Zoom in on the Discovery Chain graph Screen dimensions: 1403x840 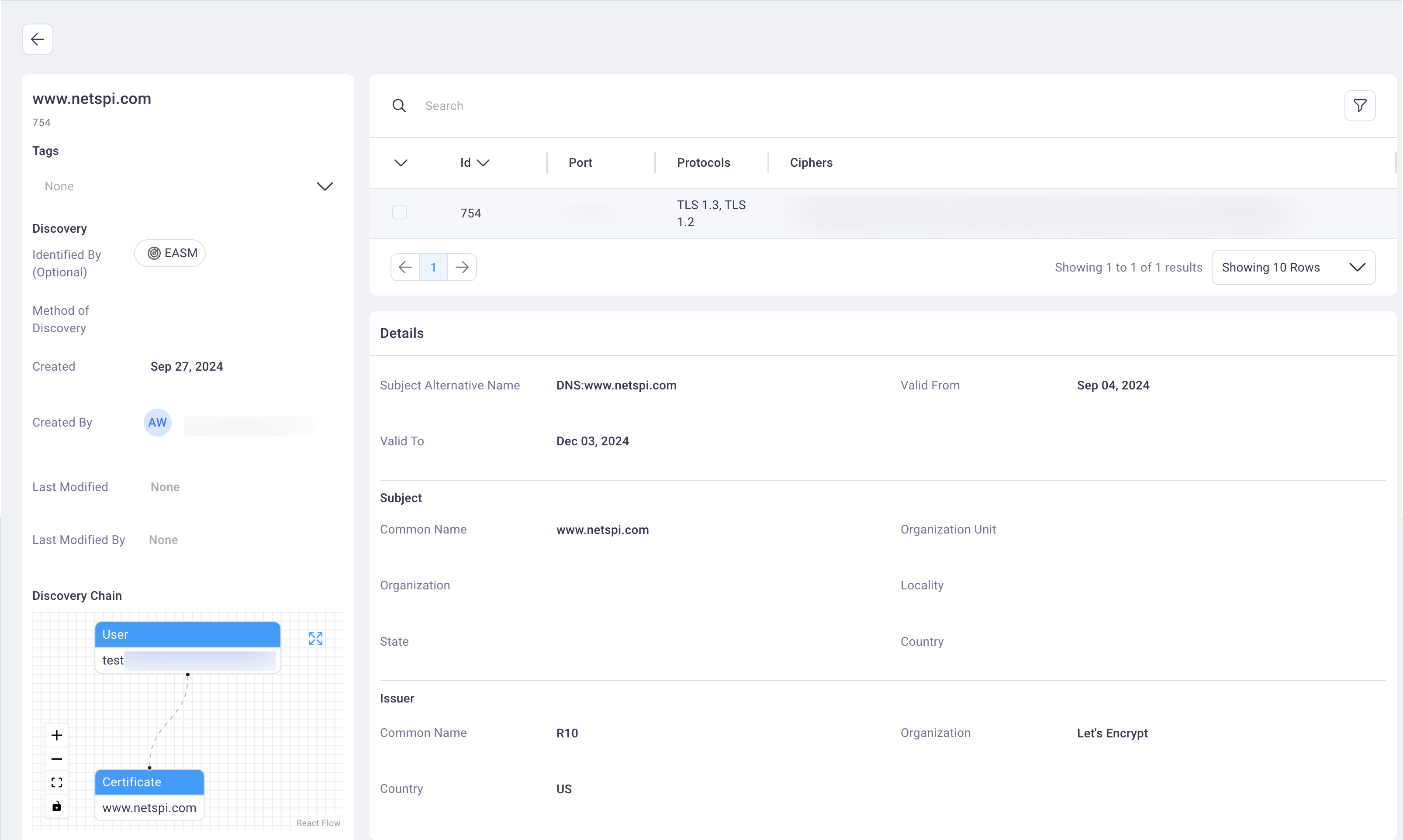[57, 735]
